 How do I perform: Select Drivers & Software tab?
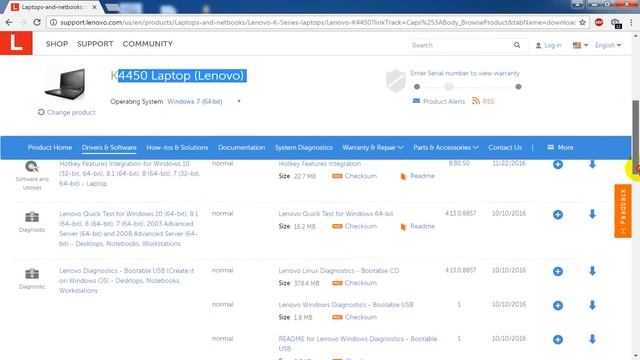pos(109,147)
